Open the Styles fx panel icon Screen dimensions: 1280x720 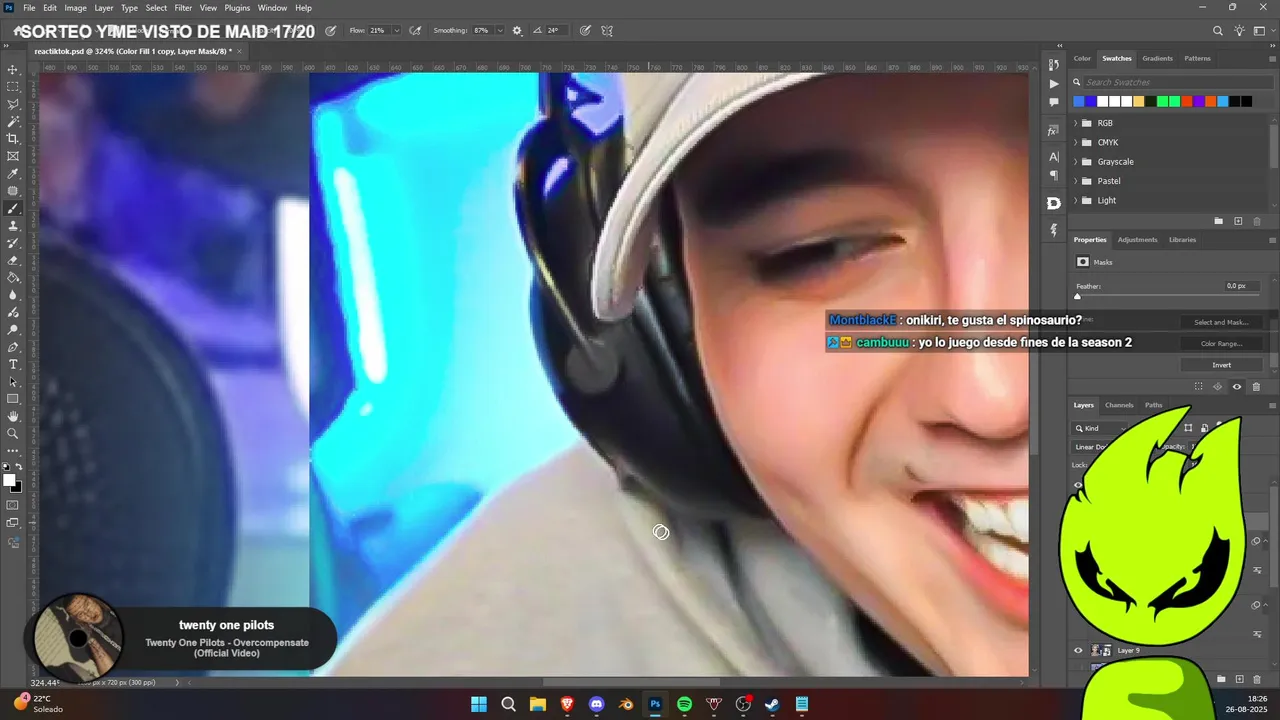pyautogui.click(x=1053, y=130)
